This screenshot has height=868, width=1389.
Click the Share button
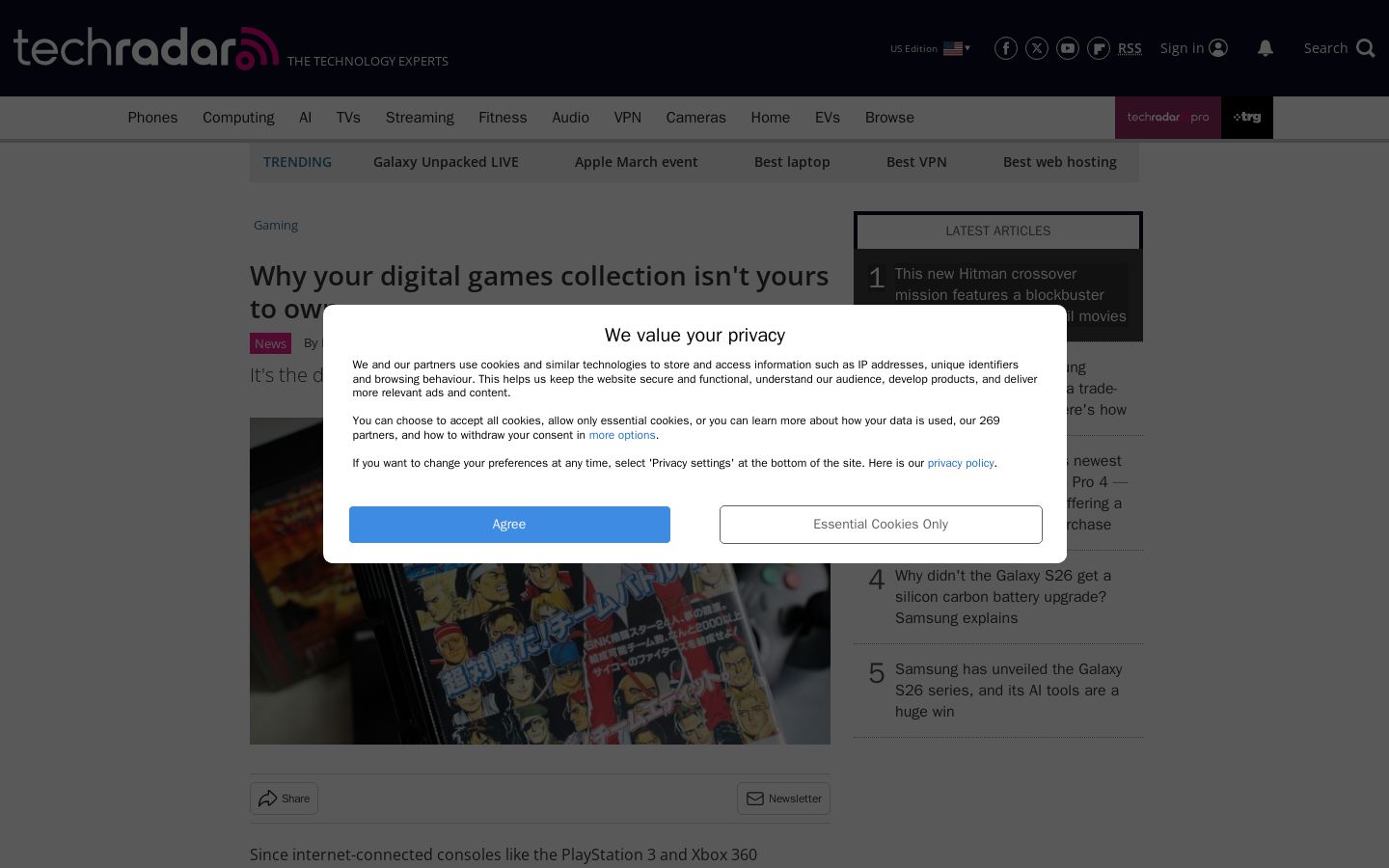pos(284,799)
